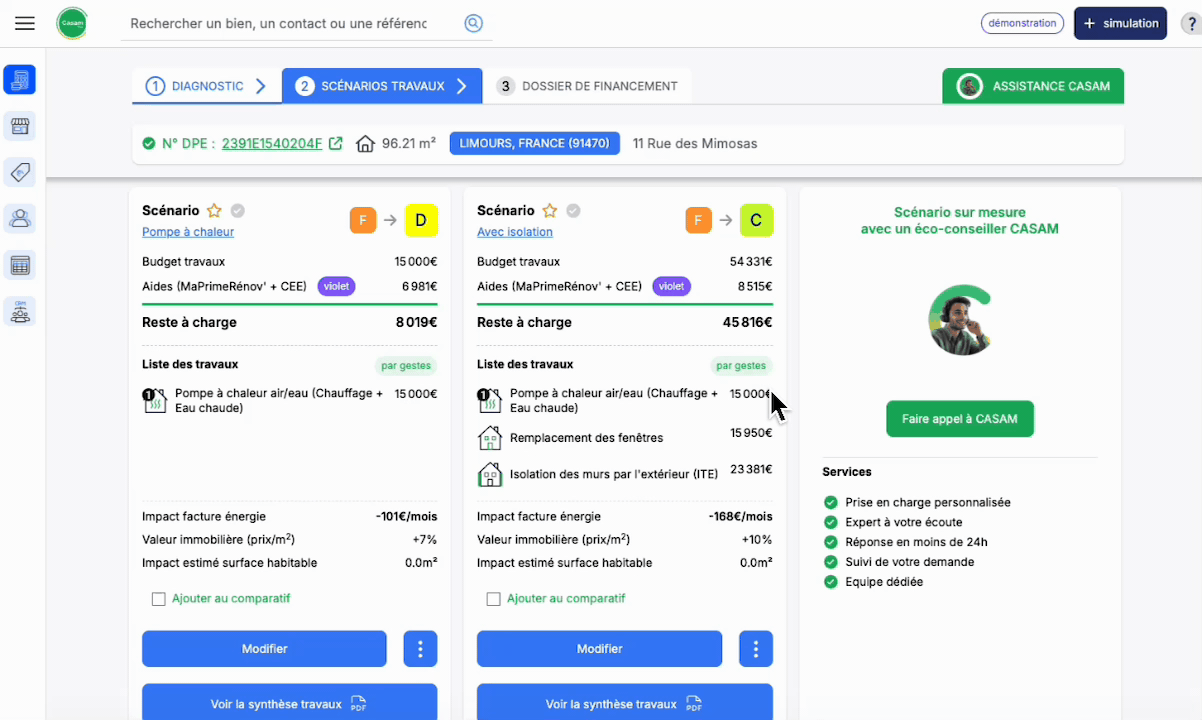This screenshot has height=720, width=1202.
Task: Open the Avec isolation scenario link
Action: [x=515, y=232]
